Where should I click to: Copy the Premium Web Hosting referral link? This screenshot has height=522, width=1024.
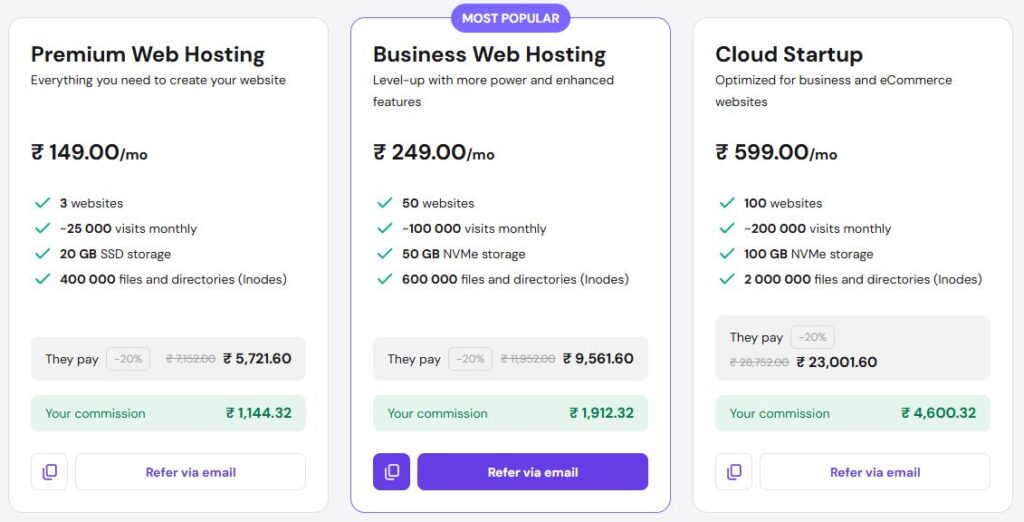(49, 472)
